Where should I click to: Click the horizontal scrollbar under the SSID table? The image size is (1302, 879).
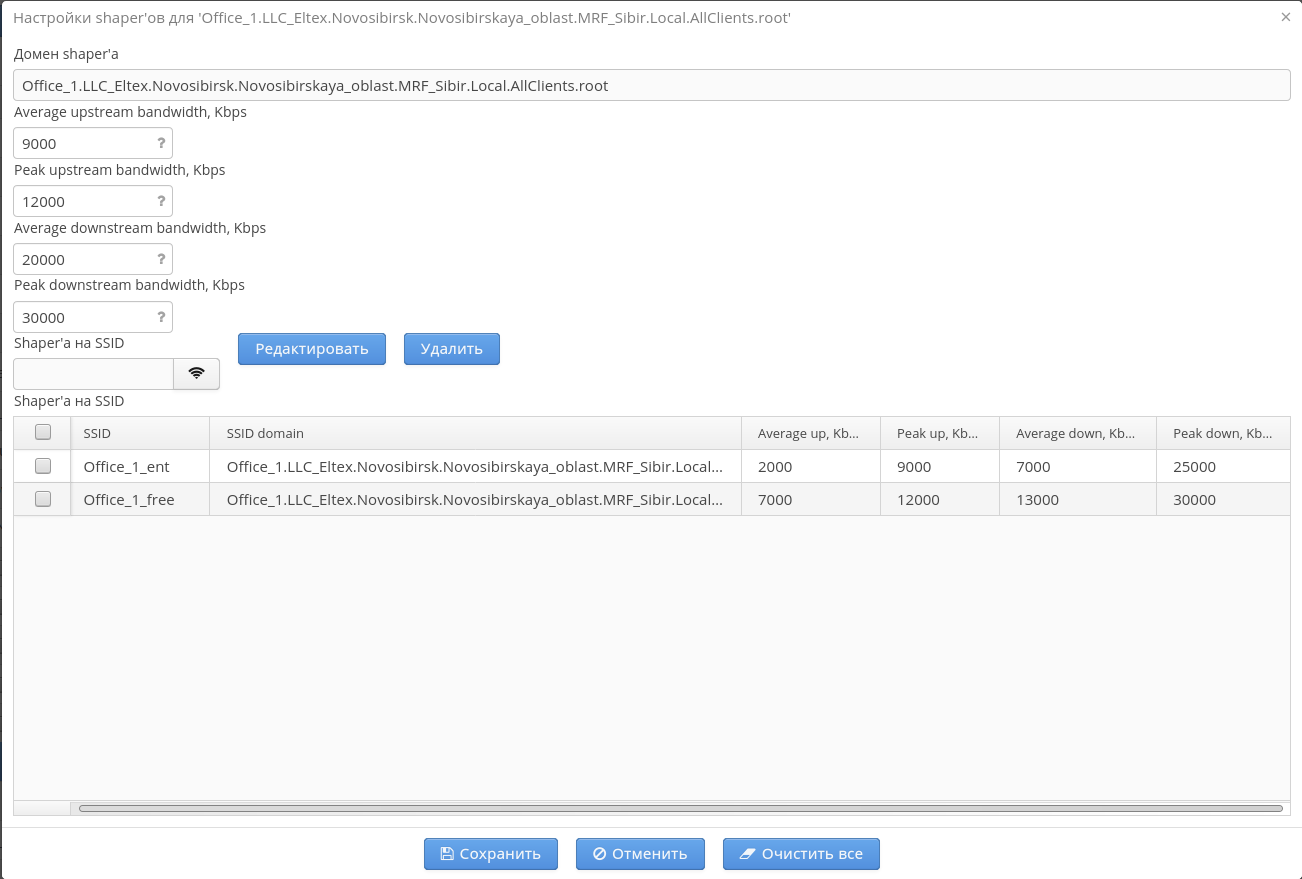click(x=680, y=808)
